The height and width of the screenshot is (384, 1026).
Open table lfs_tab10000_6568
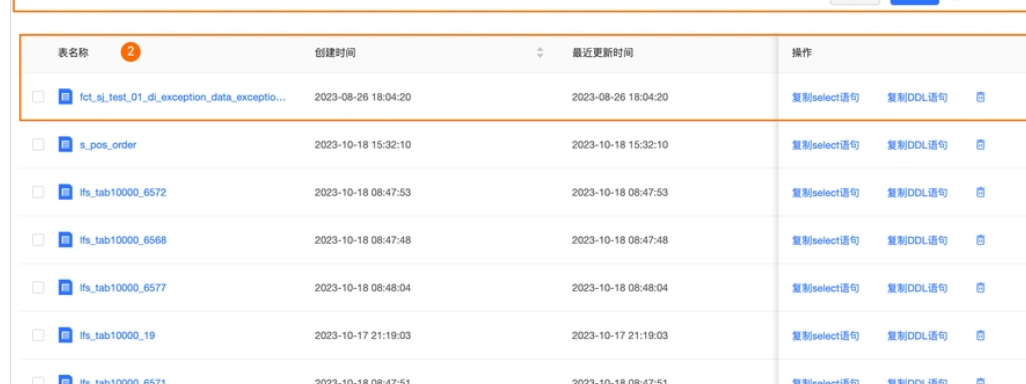tap(123, 240)
